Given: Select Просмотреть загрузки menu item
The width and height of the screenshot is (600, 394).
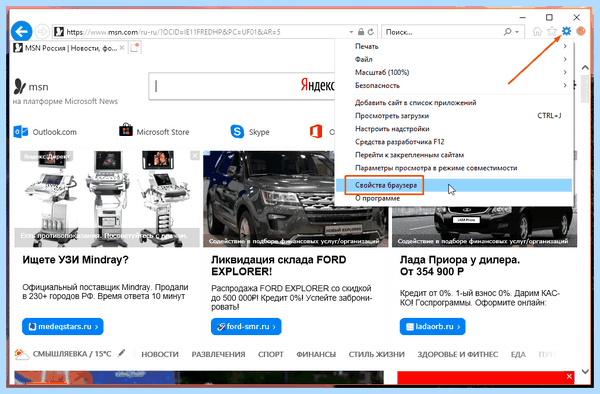Looking at the screenshot, I should click(x=454, y=116).
